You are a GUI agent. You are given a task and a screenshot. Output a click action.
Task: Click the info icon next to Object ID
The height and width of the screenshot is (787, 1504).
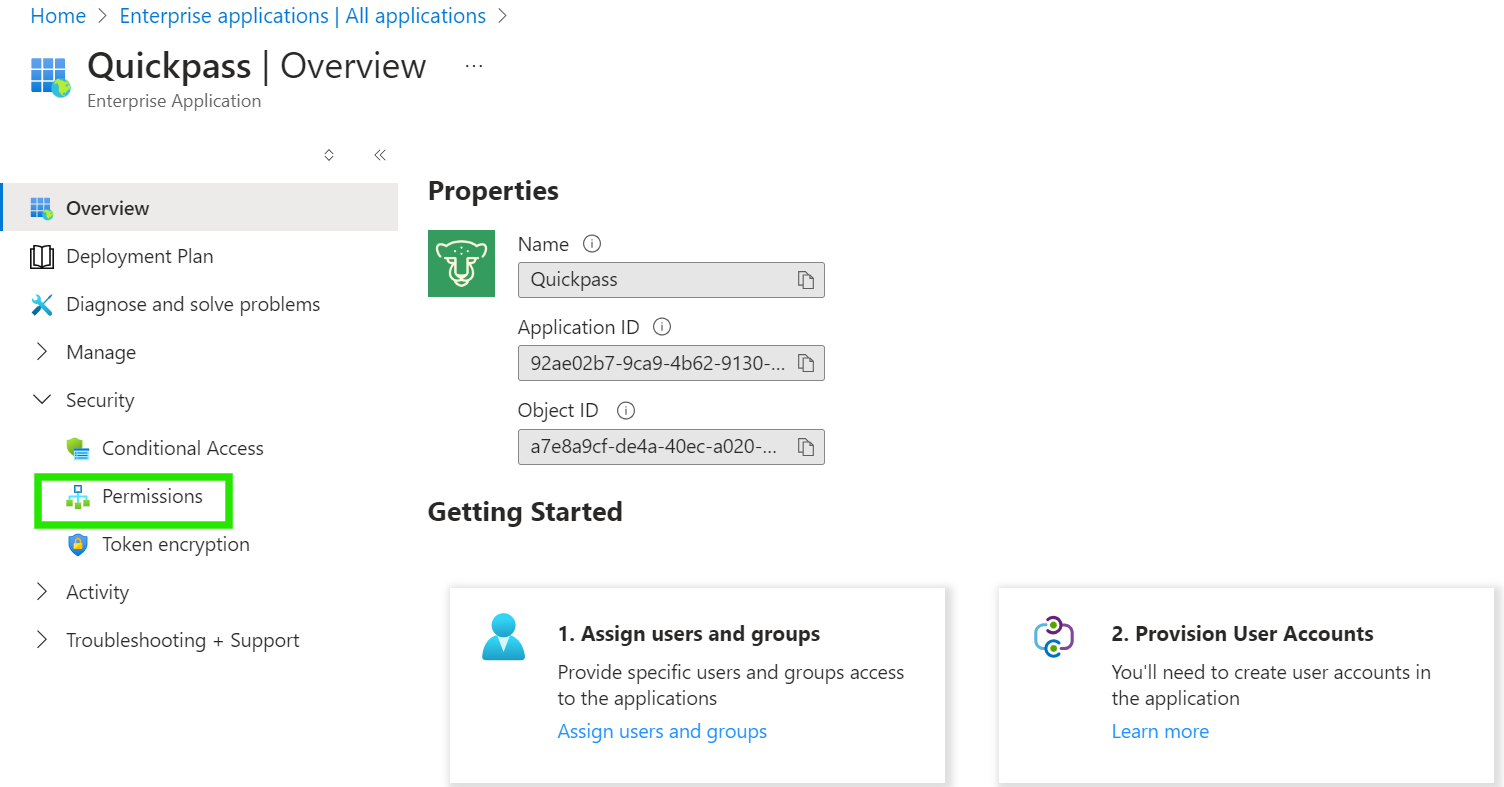(x=626, y=410)
